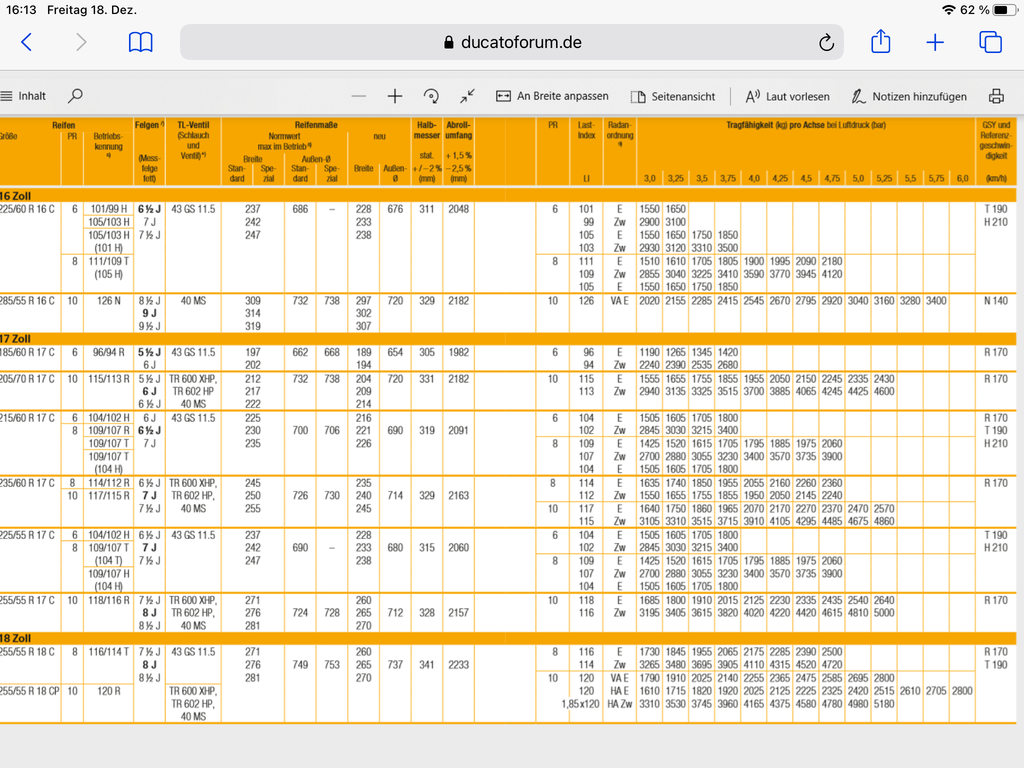Add a new tab with the plus icon
Viewport: 1024px width, 768px height.
tap(935, 42)
